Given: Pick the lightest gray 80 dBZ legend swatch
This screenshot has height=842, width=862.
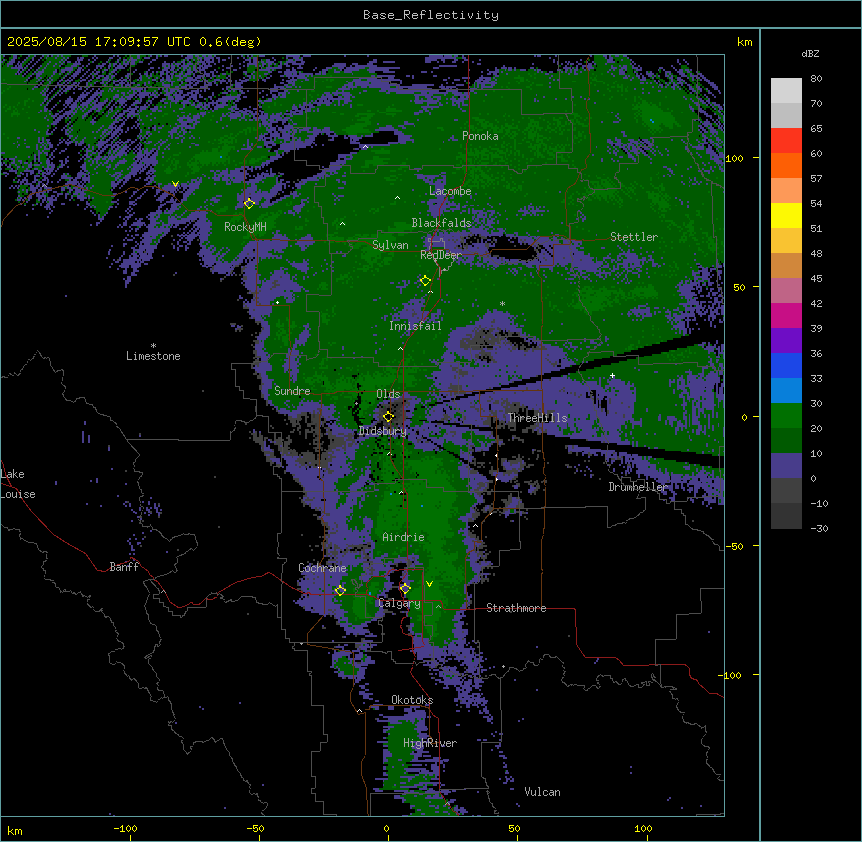Looking at the screenshot, I should point(786,90).
